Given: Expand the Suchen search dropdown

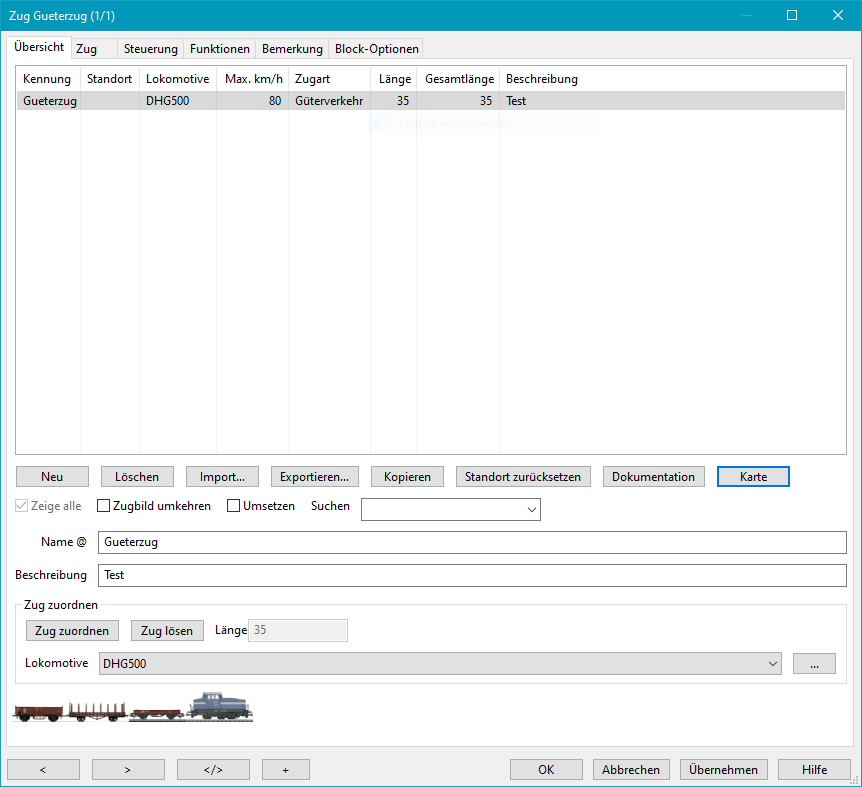Looking at the screenshot, I should coord(530,510).
